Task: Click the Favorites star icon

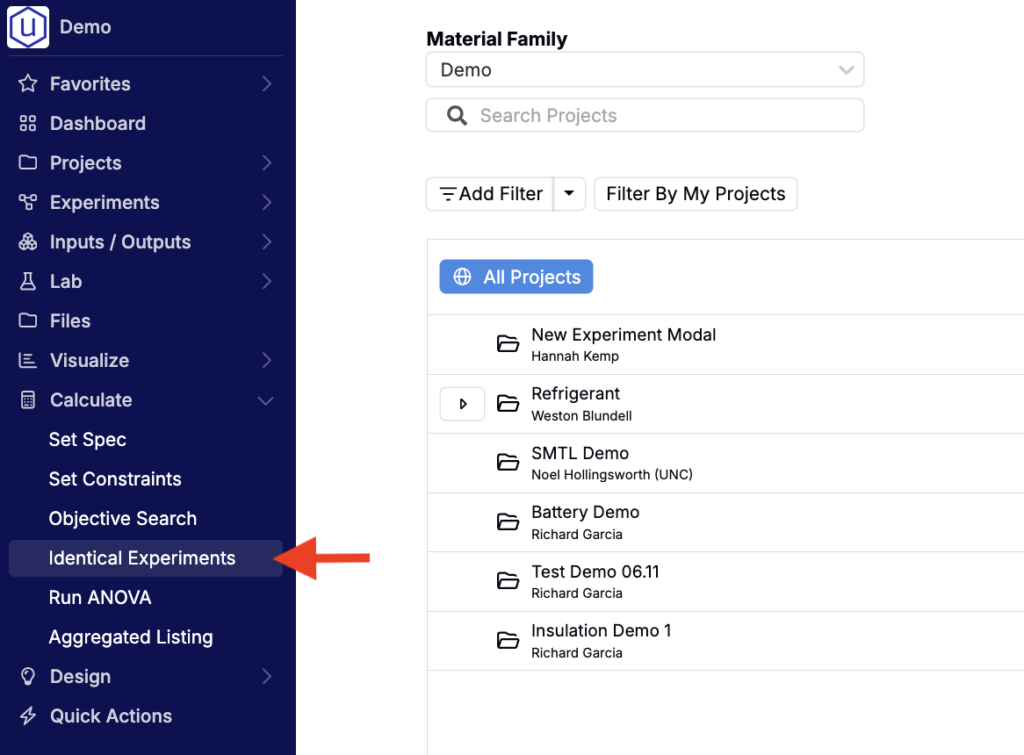Action: [x=28, y=84]
